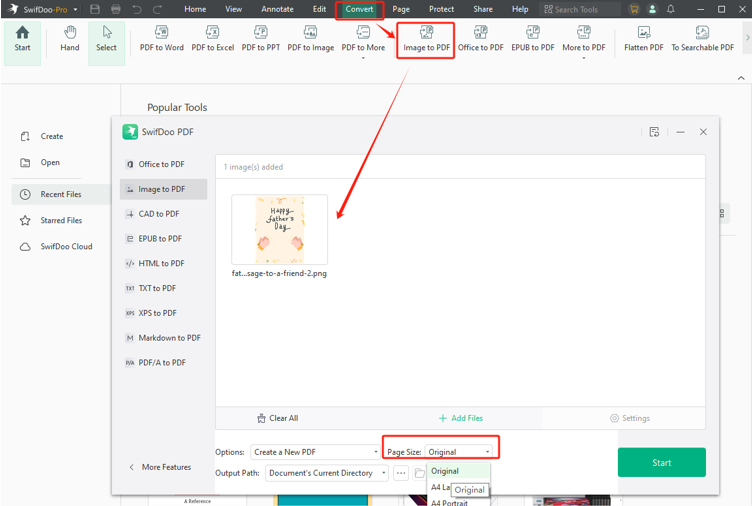The width and height of the screenshot is (752, 506).
Task: Open the Help menu tab
Action: click(x=520, y=9)
